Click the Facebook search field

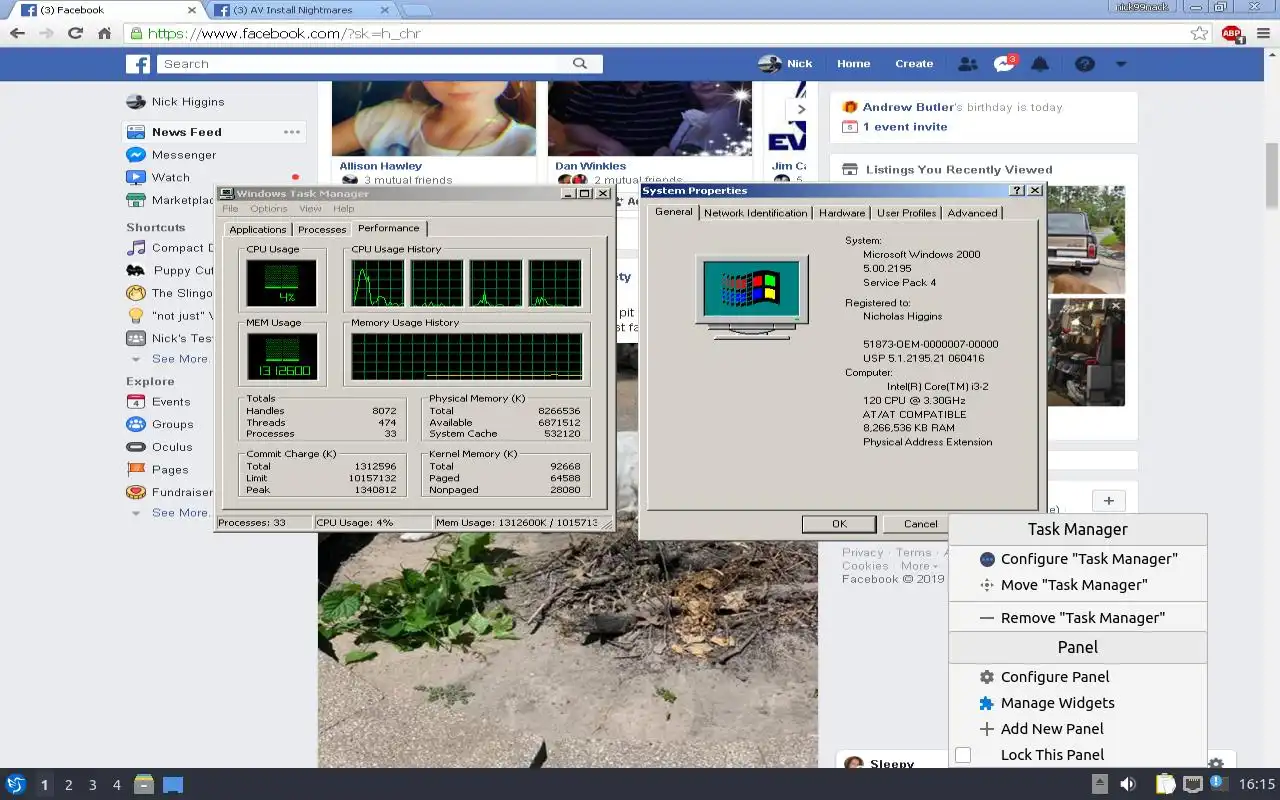click(364, 64)
